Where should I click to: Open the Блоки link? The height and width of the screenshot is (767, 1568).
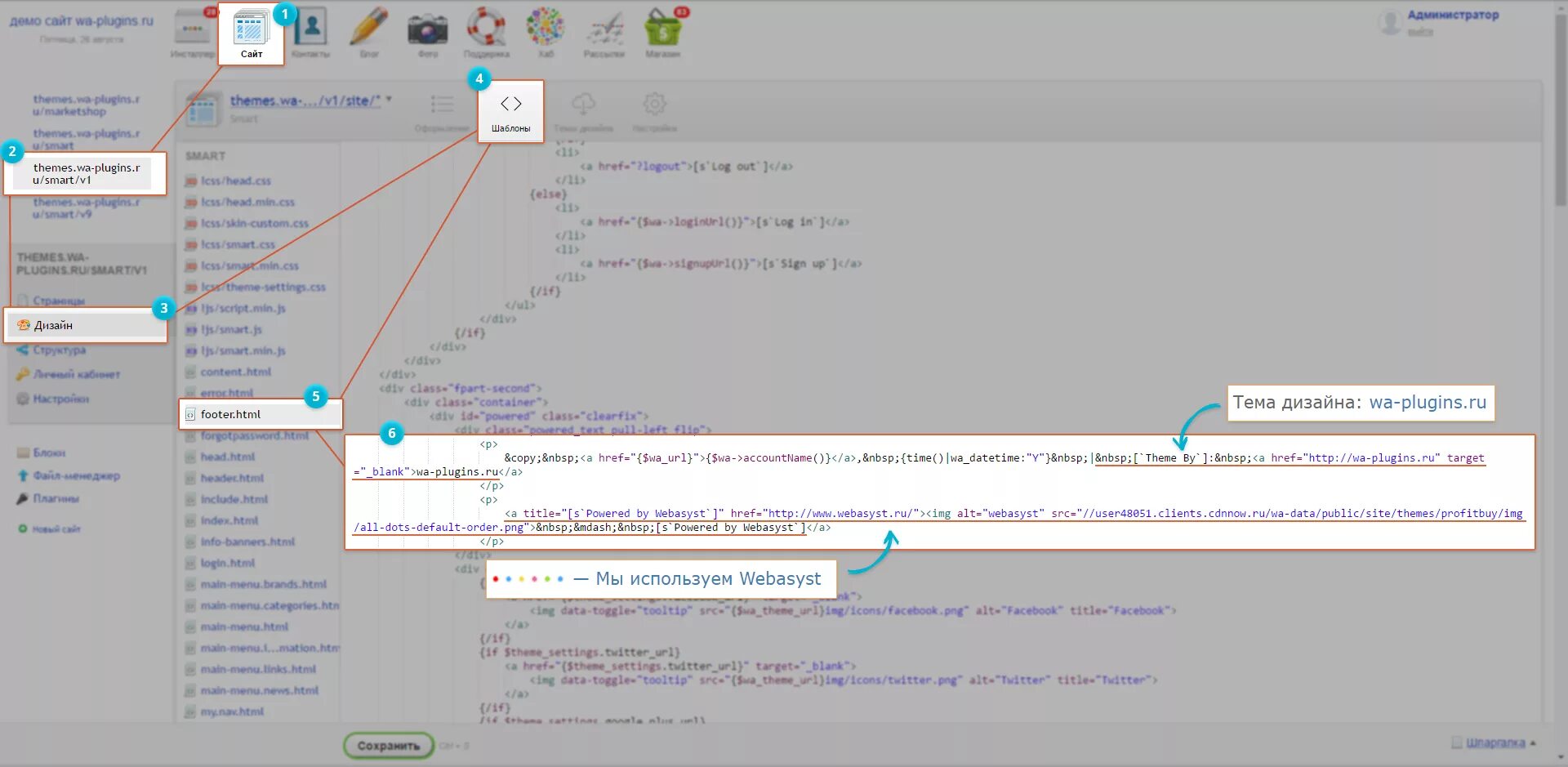pyautogui.click(x=50, y=453)
